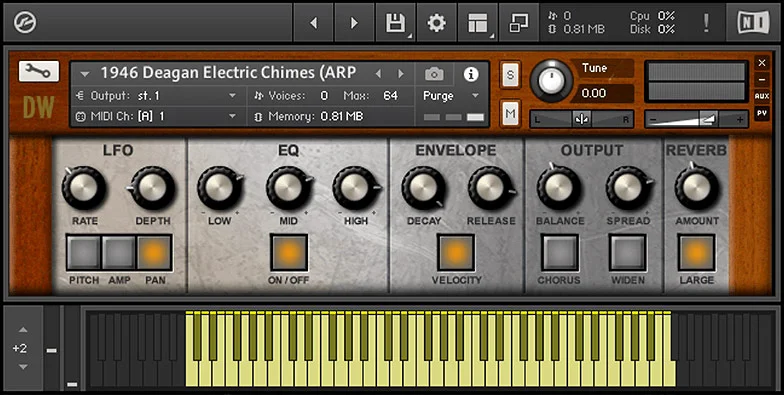
Task: Click the Memory: 0.81 MB readout
Action: coord(308,116)
